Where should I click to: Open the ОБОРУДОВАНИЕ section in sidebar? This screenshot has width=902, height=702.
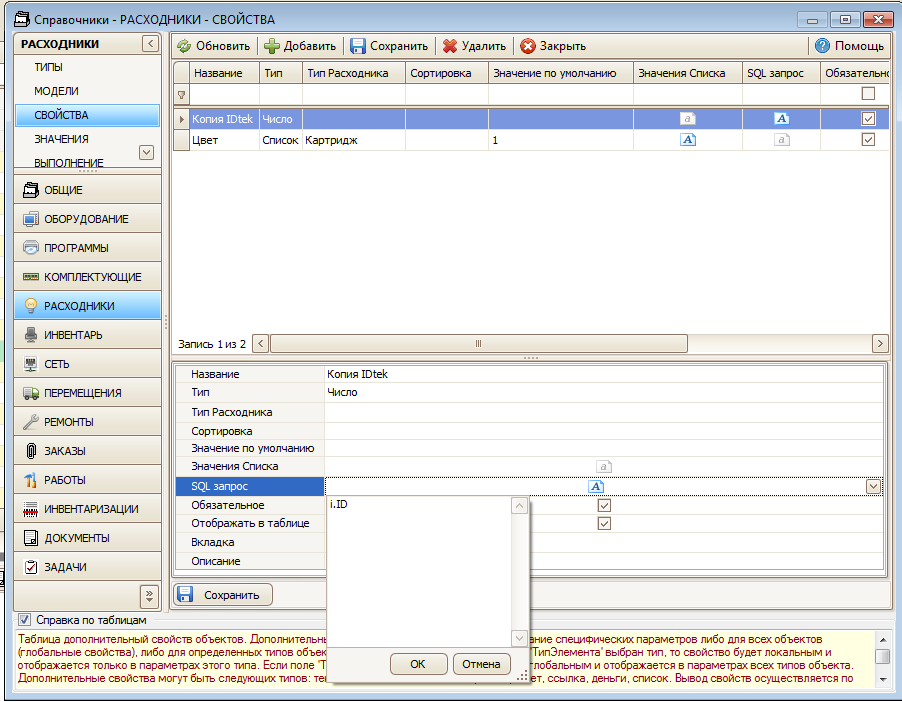(x=87, y=219)
